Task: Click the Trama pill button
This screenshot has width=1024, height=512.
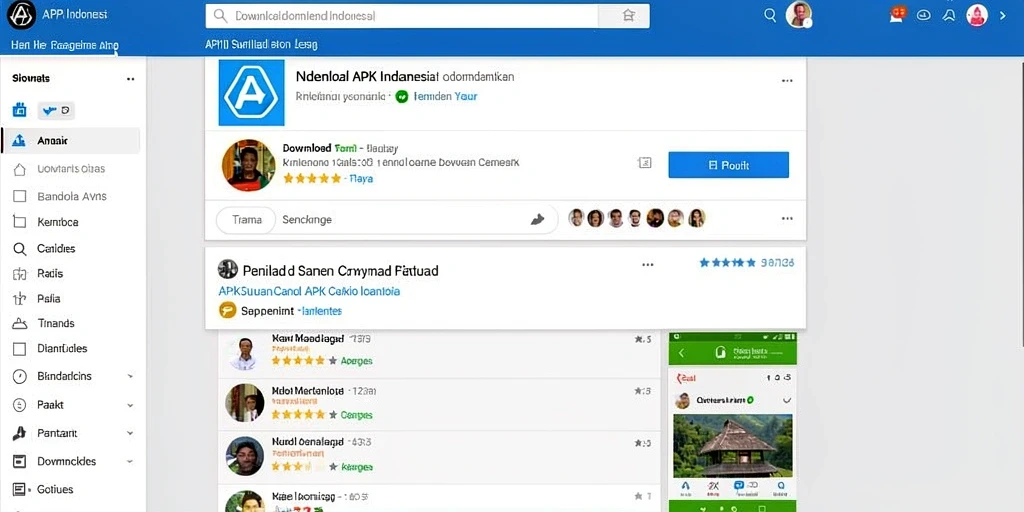Action: tap(247, 220)
